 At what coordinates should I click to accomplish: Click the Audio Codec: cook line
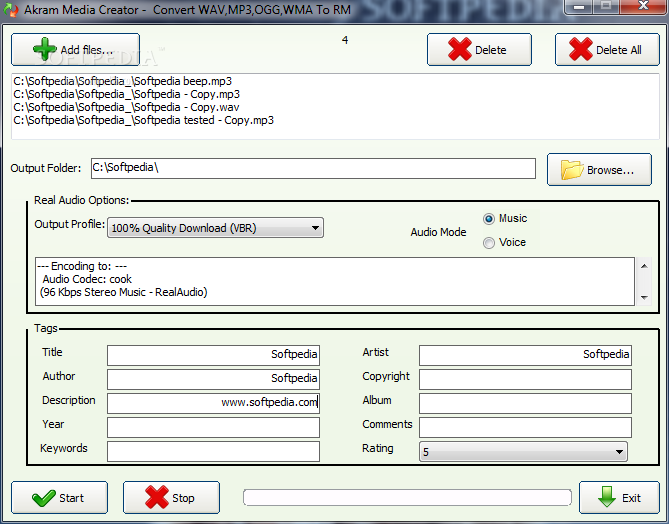(x=87, y=279)
